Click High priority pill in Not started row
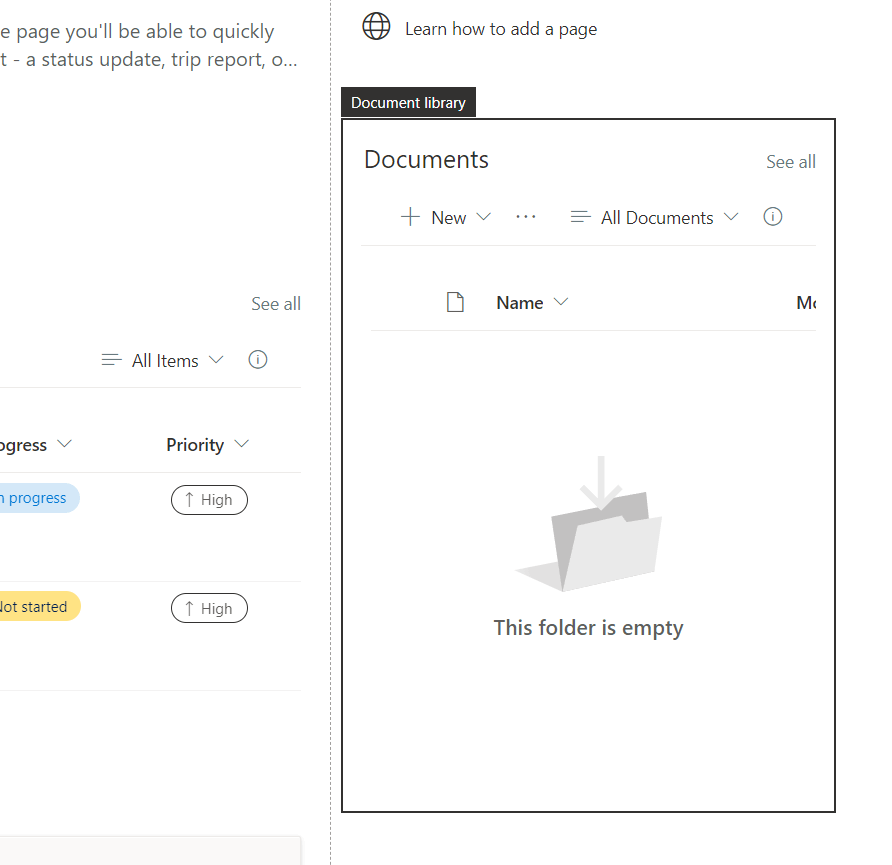The image size is (892, 865). [209, 609]
